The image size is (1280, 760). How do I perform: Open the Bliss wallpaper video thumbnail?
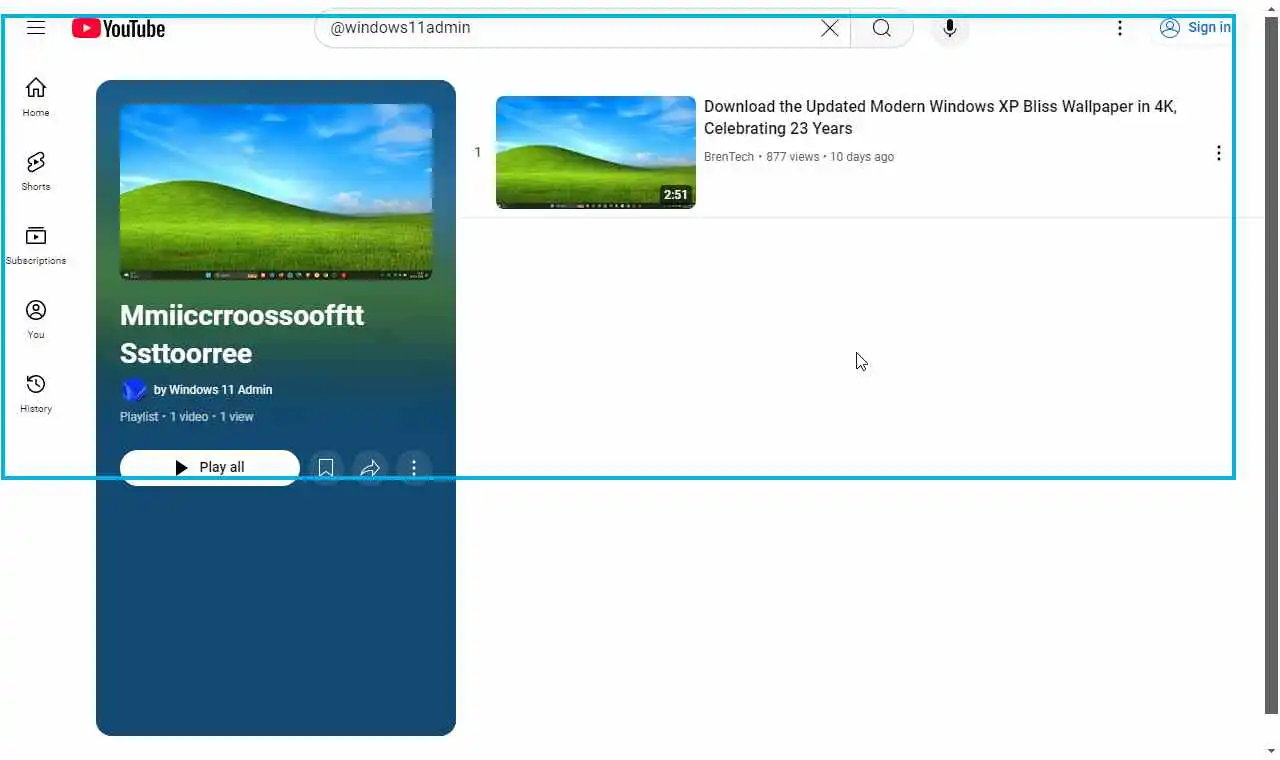click(596, 152)
